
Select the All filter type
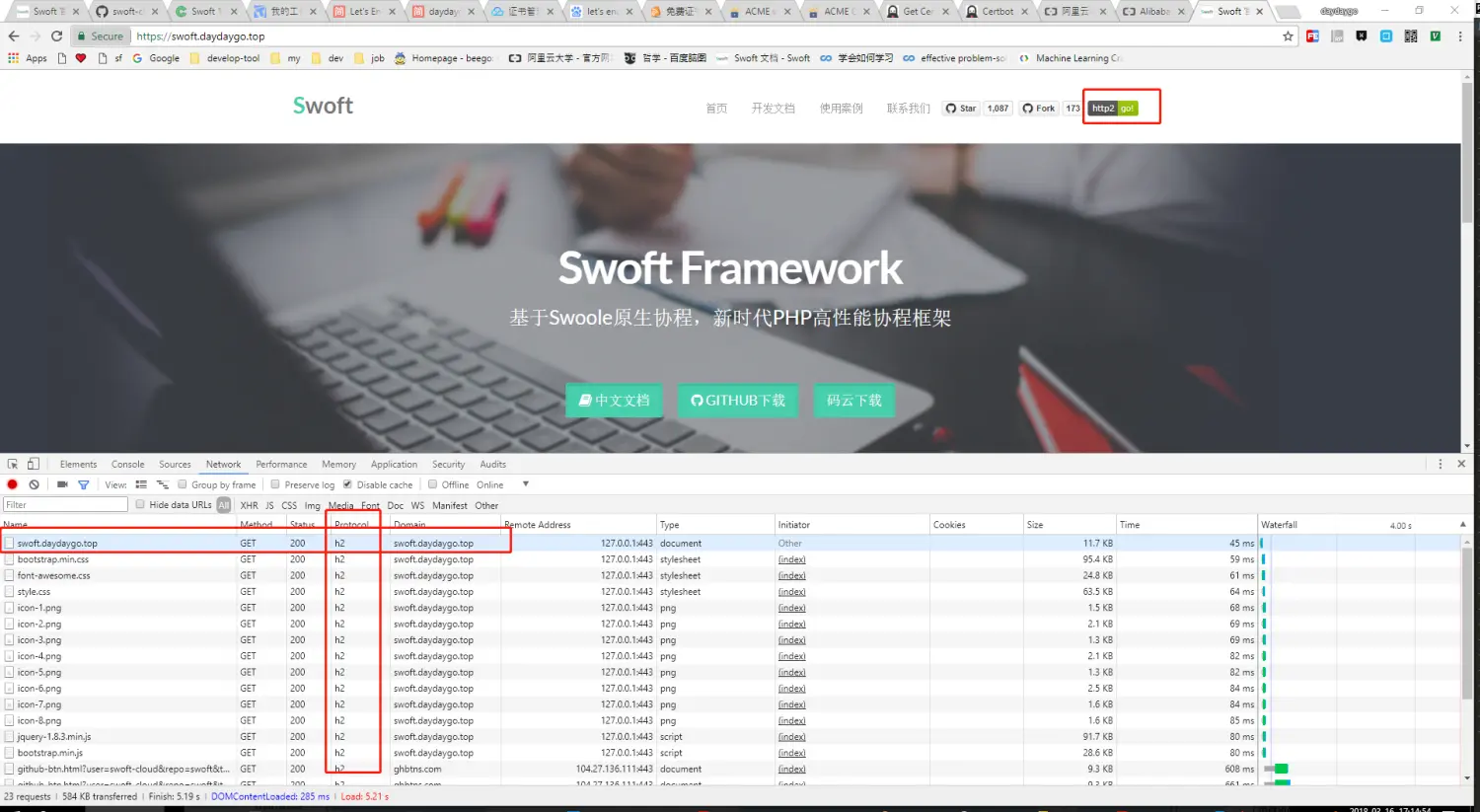224,505
